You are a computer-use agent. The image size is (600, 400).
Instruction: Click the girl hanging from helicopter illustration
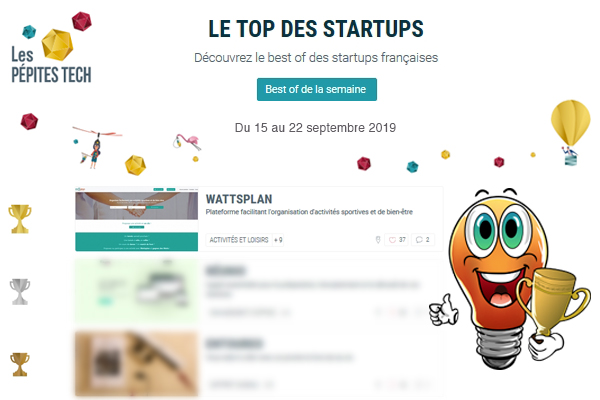tap(97, 147)
